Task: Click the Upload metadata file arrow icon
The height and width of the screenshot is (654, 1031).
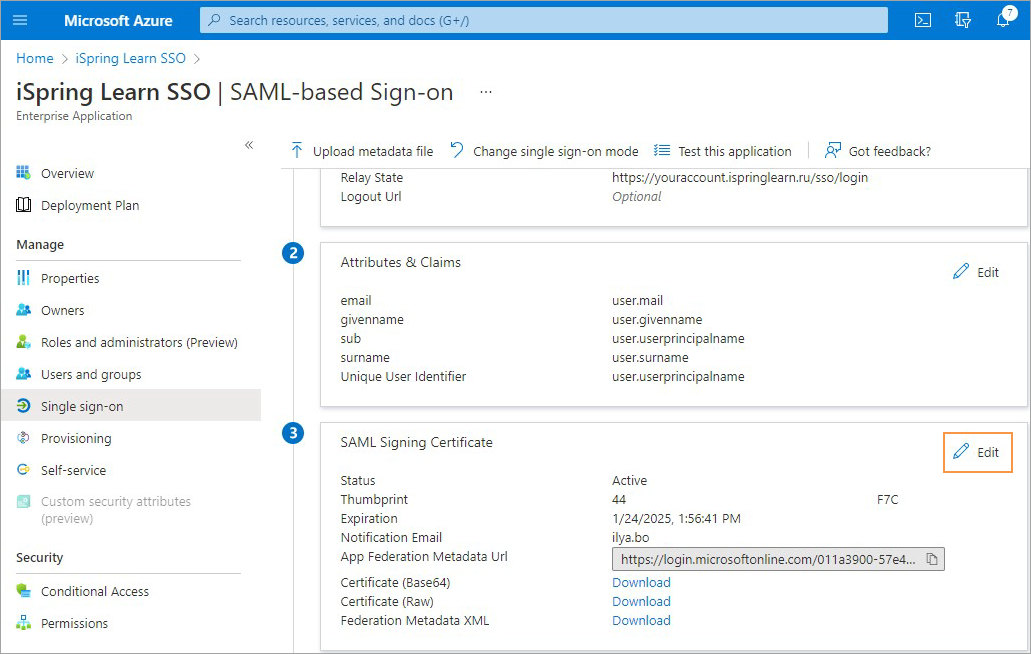Action: click(297, 151)
